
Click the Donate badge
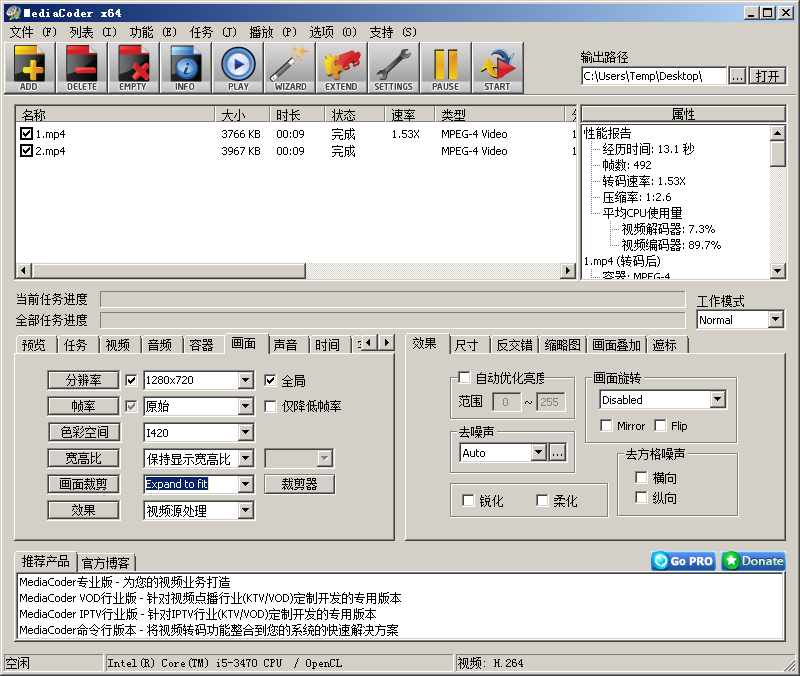pyautogui.click(x=753, y=561)
